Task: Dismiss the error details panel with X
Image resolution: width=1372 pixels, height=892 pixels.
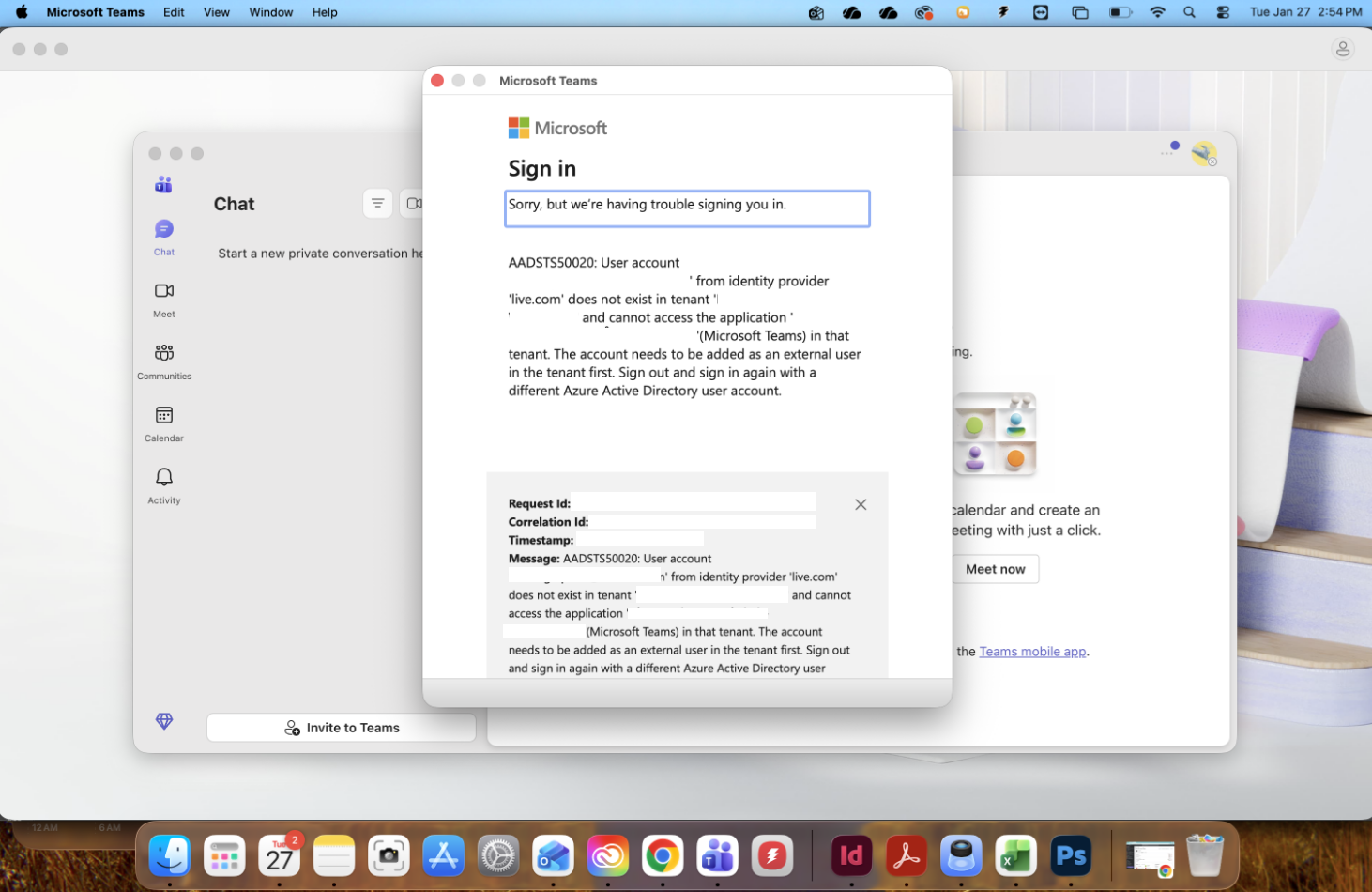Action: pyautogui.click(x=861, y=504)
